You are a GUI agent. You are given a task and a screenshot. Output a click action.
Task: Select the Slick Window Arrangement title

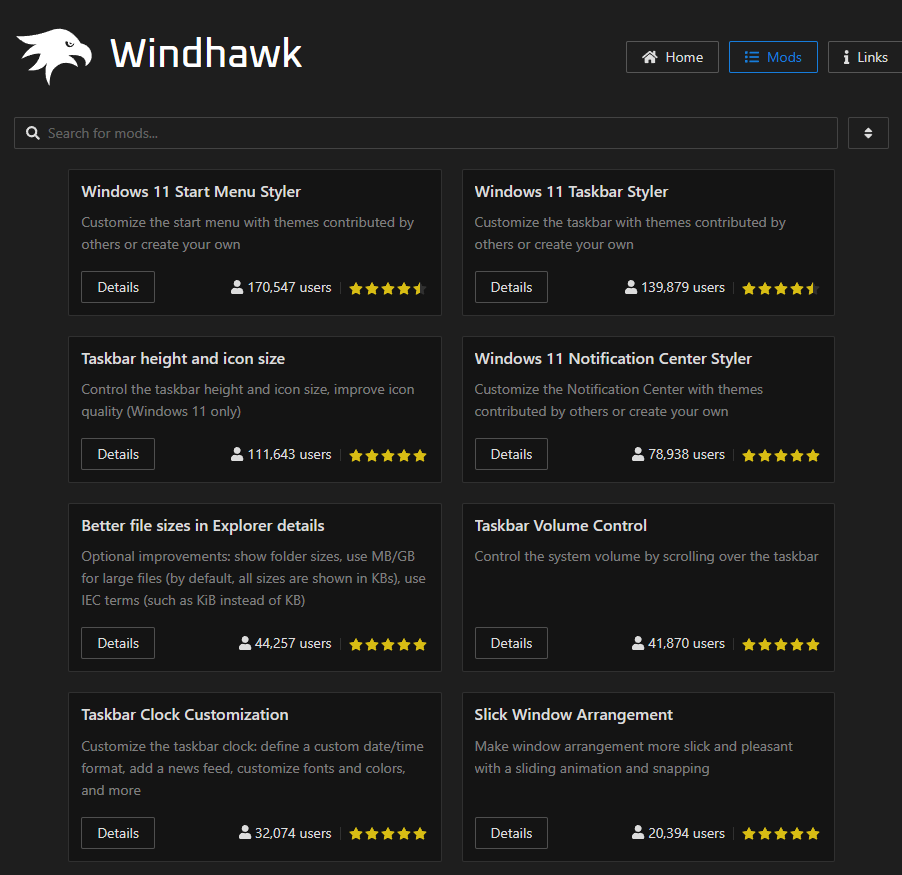pos(574,714)
